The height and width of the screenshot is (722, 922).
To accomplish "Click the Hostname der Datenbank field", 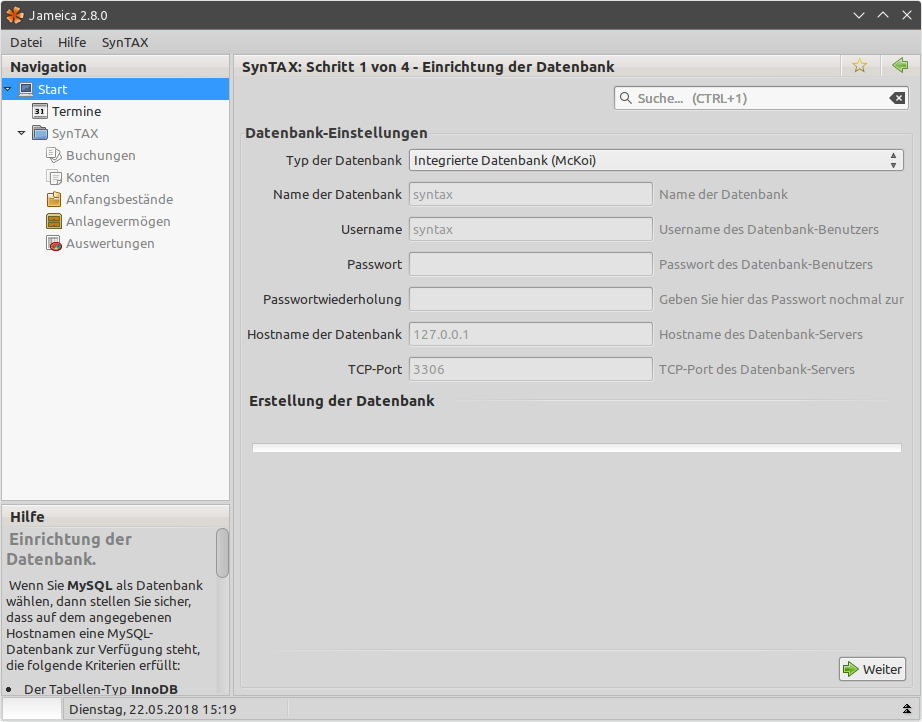I will pyautogui.click(x=531, y=335).
